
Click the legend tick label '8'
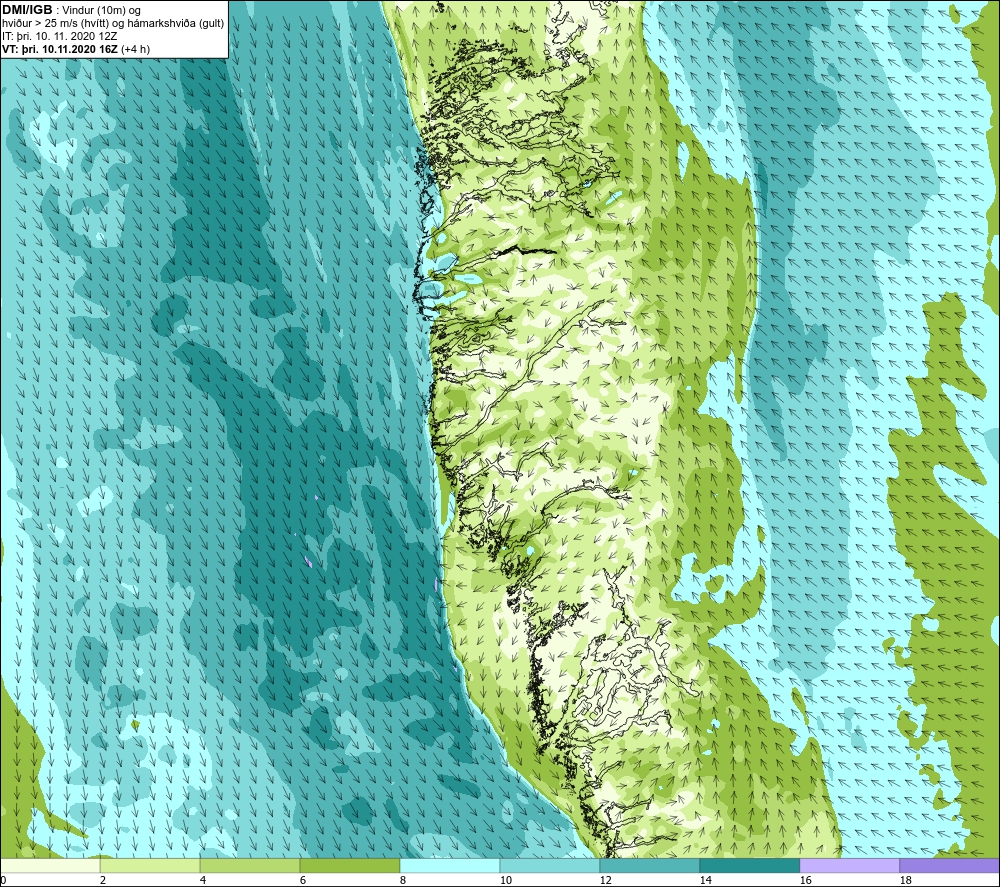click(402, 880)
